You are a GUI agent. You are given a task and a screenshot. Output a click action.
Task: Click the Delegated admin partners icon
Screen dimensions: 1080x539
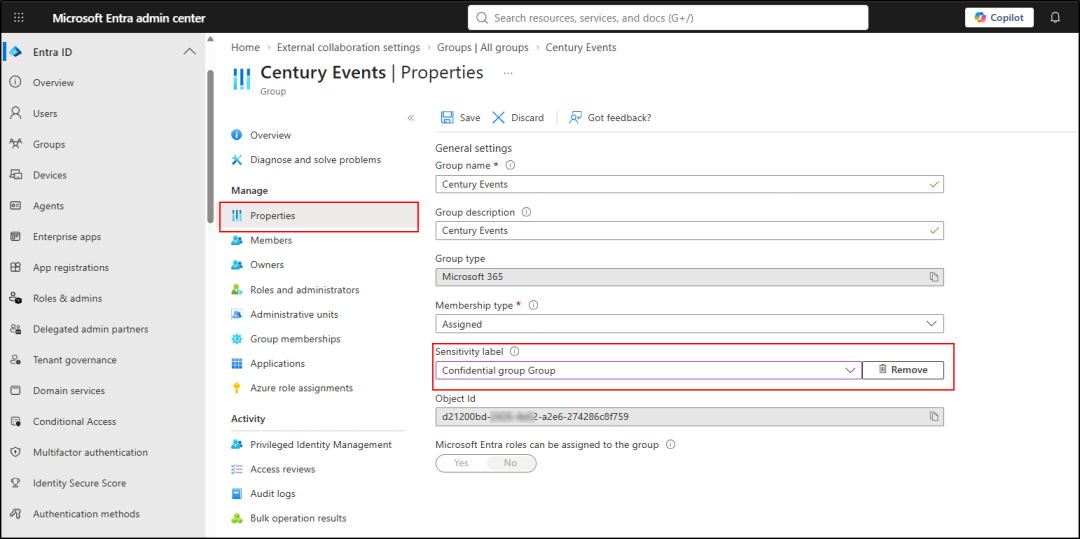point(15,329)
